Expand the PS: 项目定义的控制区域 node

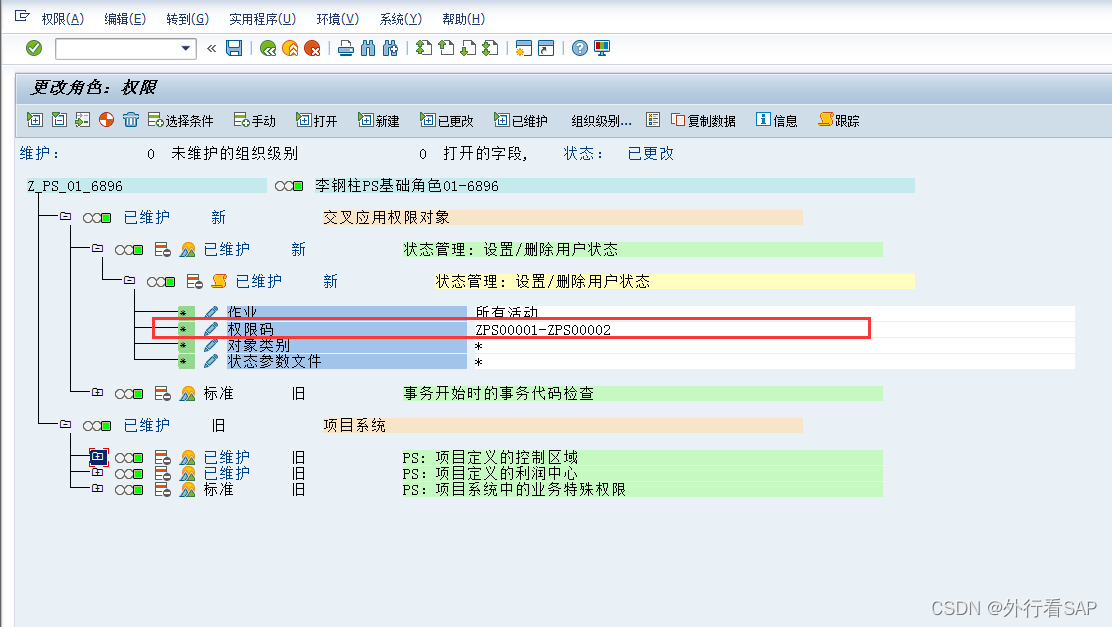coord(98,457)
